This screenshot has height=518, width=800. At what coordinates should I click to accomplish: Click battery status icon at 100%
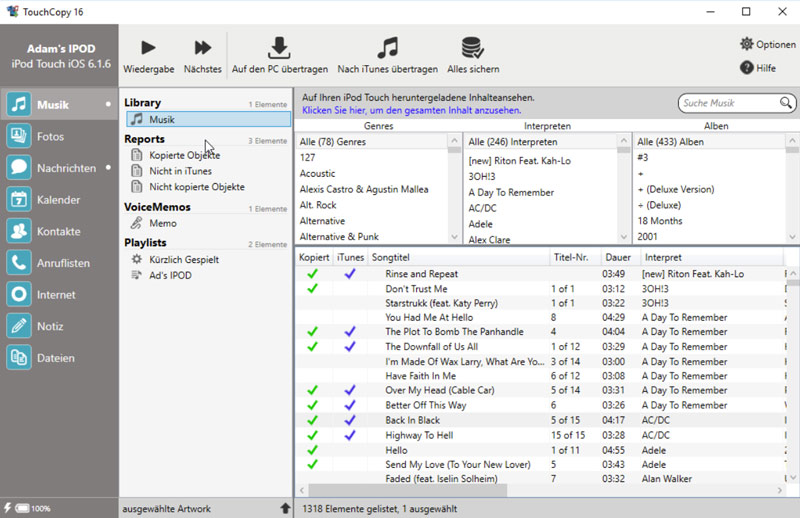pos(22,508)
